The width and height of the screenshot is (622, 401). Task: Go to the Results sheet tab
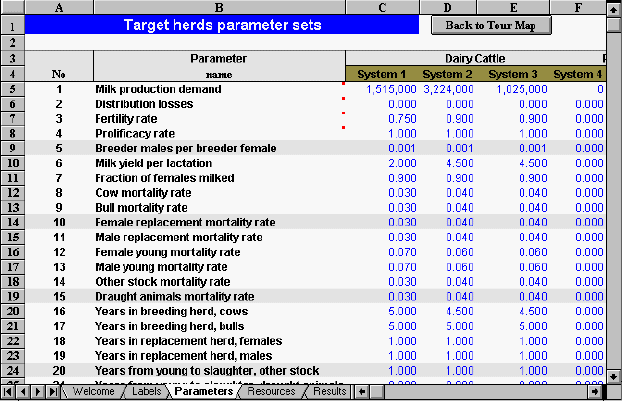330,392
